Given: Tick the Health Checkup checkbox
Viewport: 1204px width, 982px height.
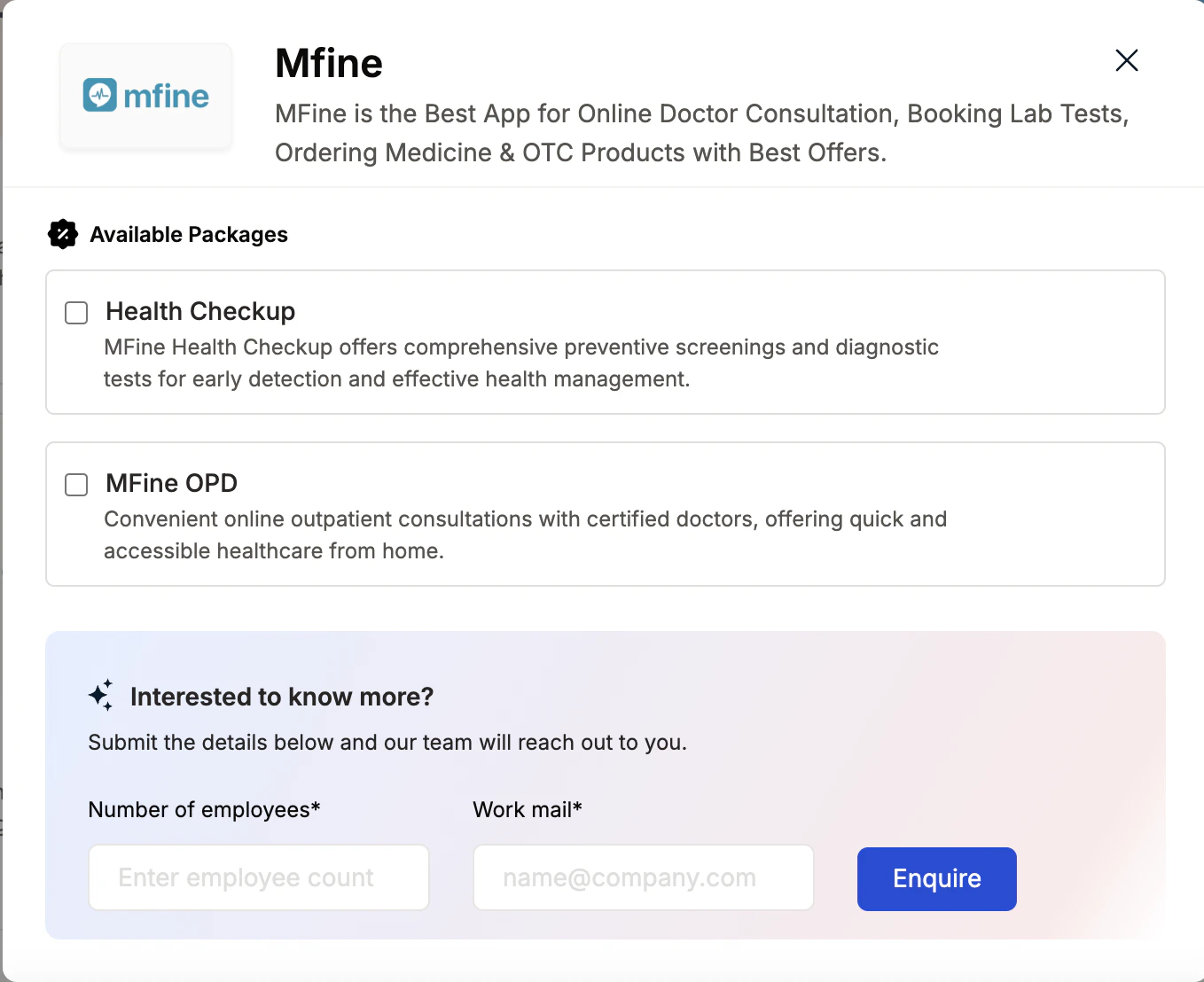Looking at the screenshot, I should coord(76,313).
